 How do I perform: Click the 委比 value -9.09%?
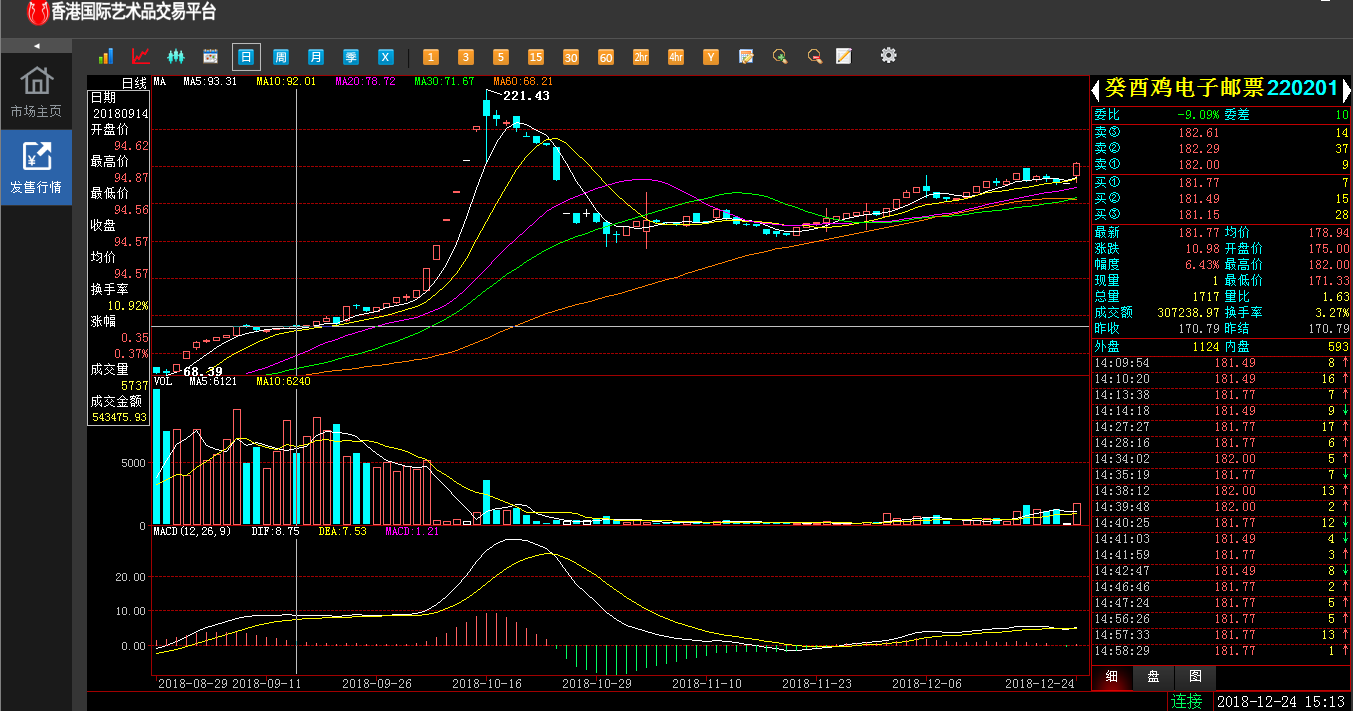click(1198, 115)
